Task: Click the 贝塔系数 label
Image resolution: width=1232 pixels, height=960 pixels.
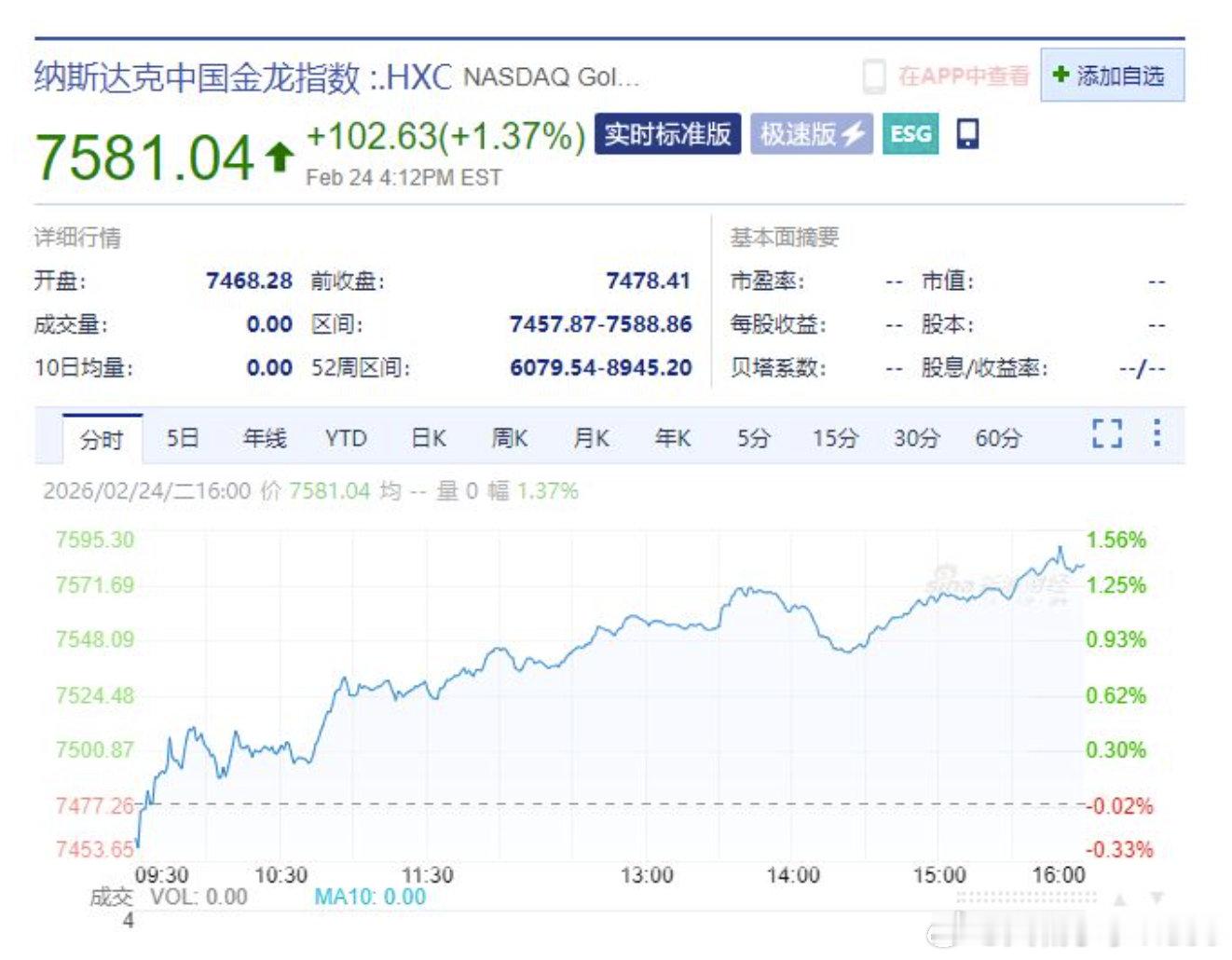Action: click(x=778, y=368)
